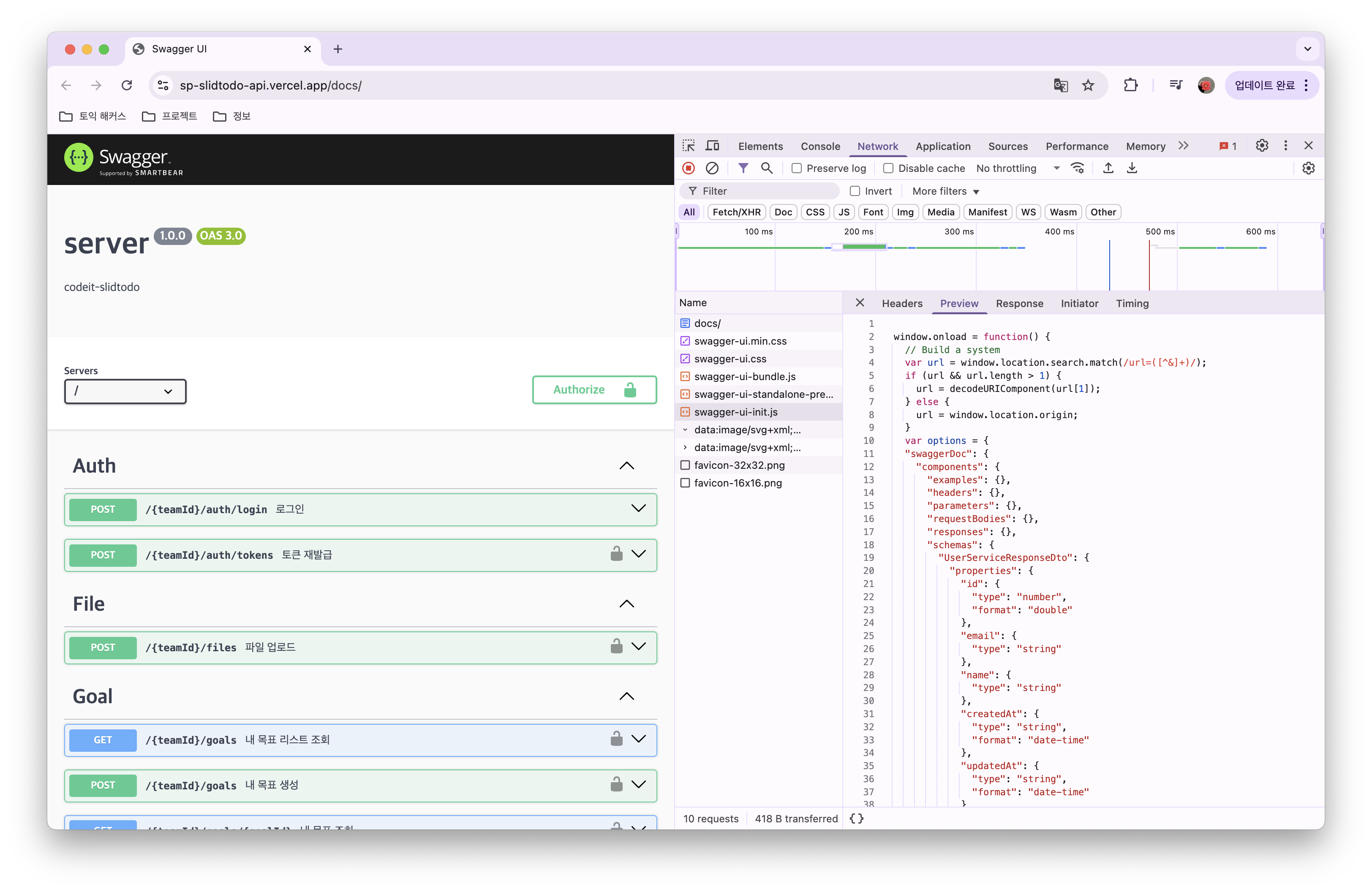
Task: Enable Disable cache option
Action: tap(888, 168)
